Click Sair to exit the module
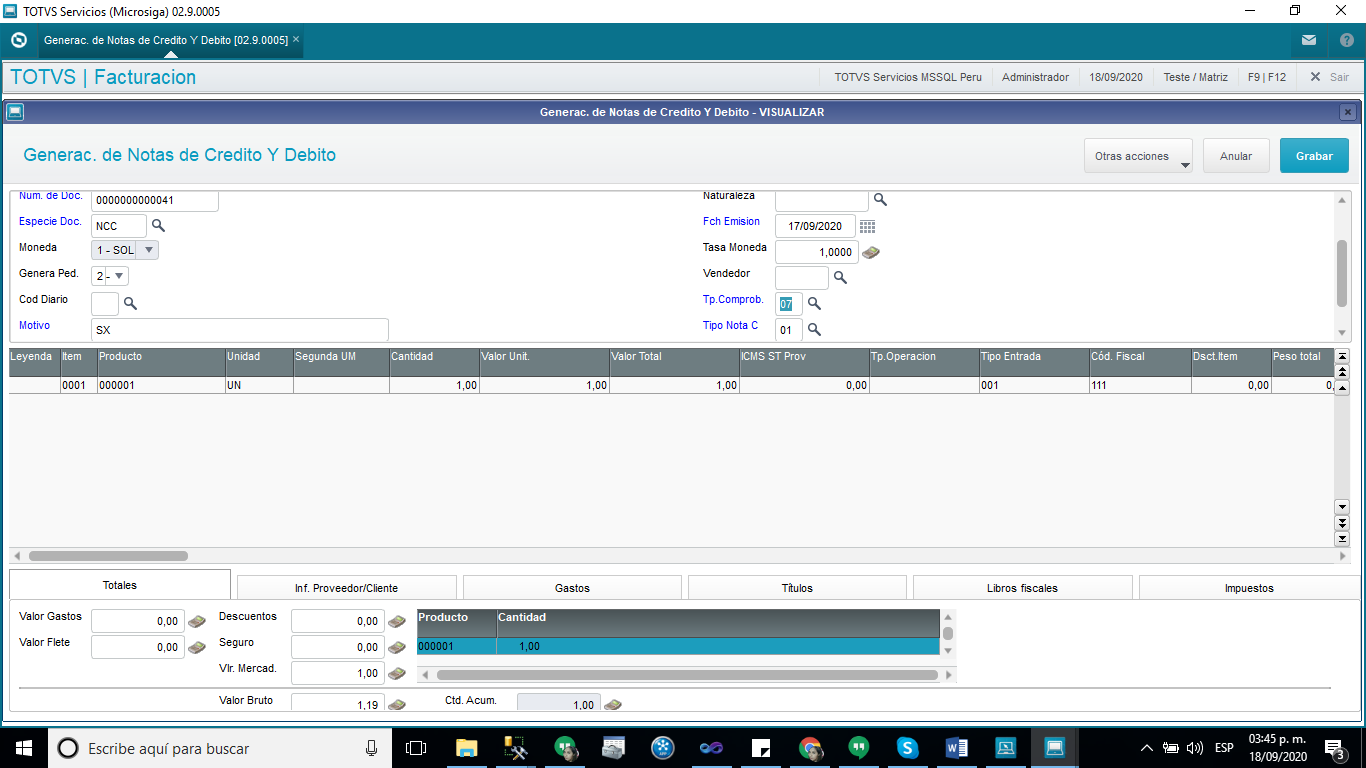 1329,77
